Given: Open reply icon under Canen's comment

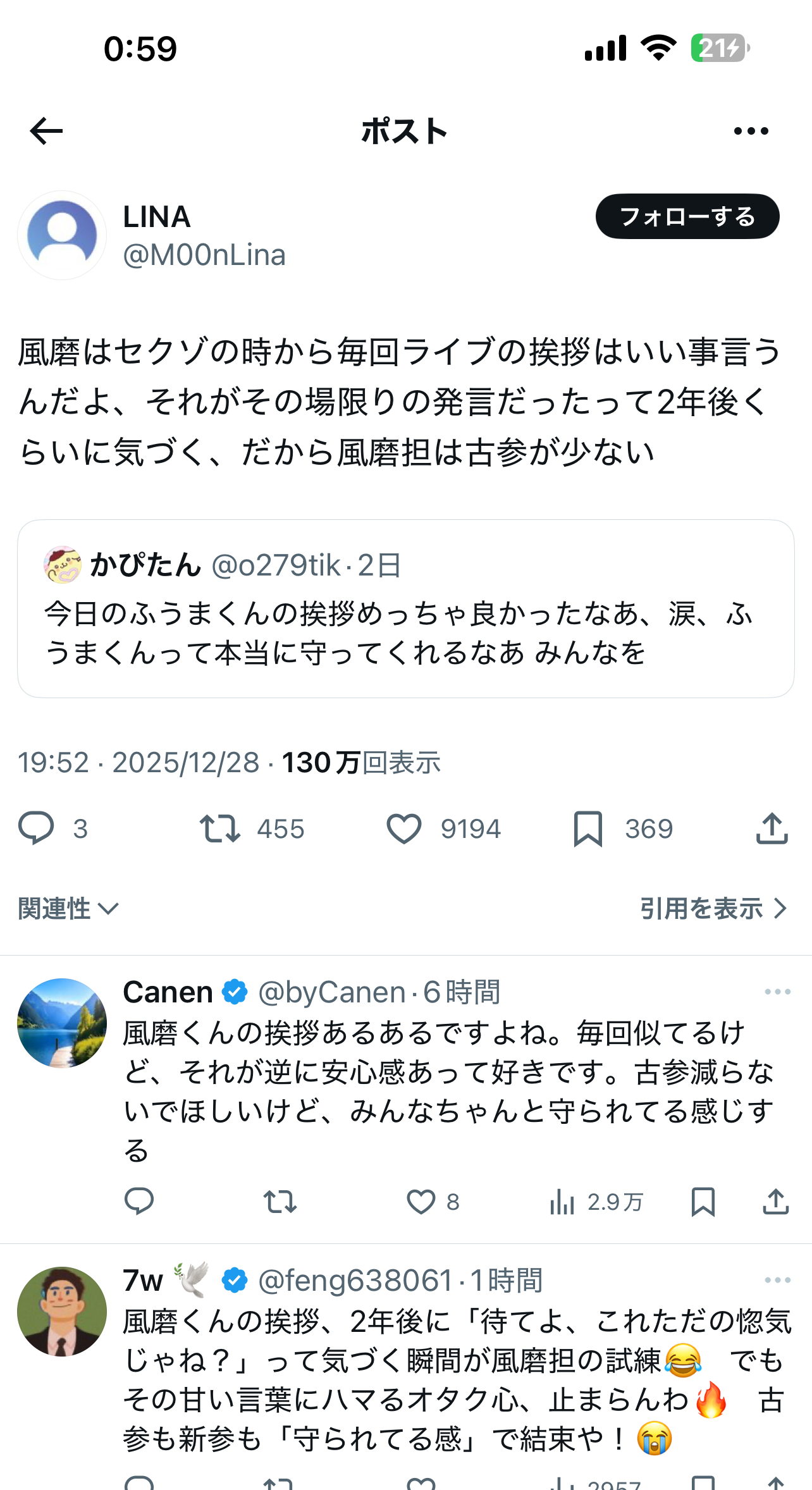Looking at the screenshot, I should [x=139, y=1202].
